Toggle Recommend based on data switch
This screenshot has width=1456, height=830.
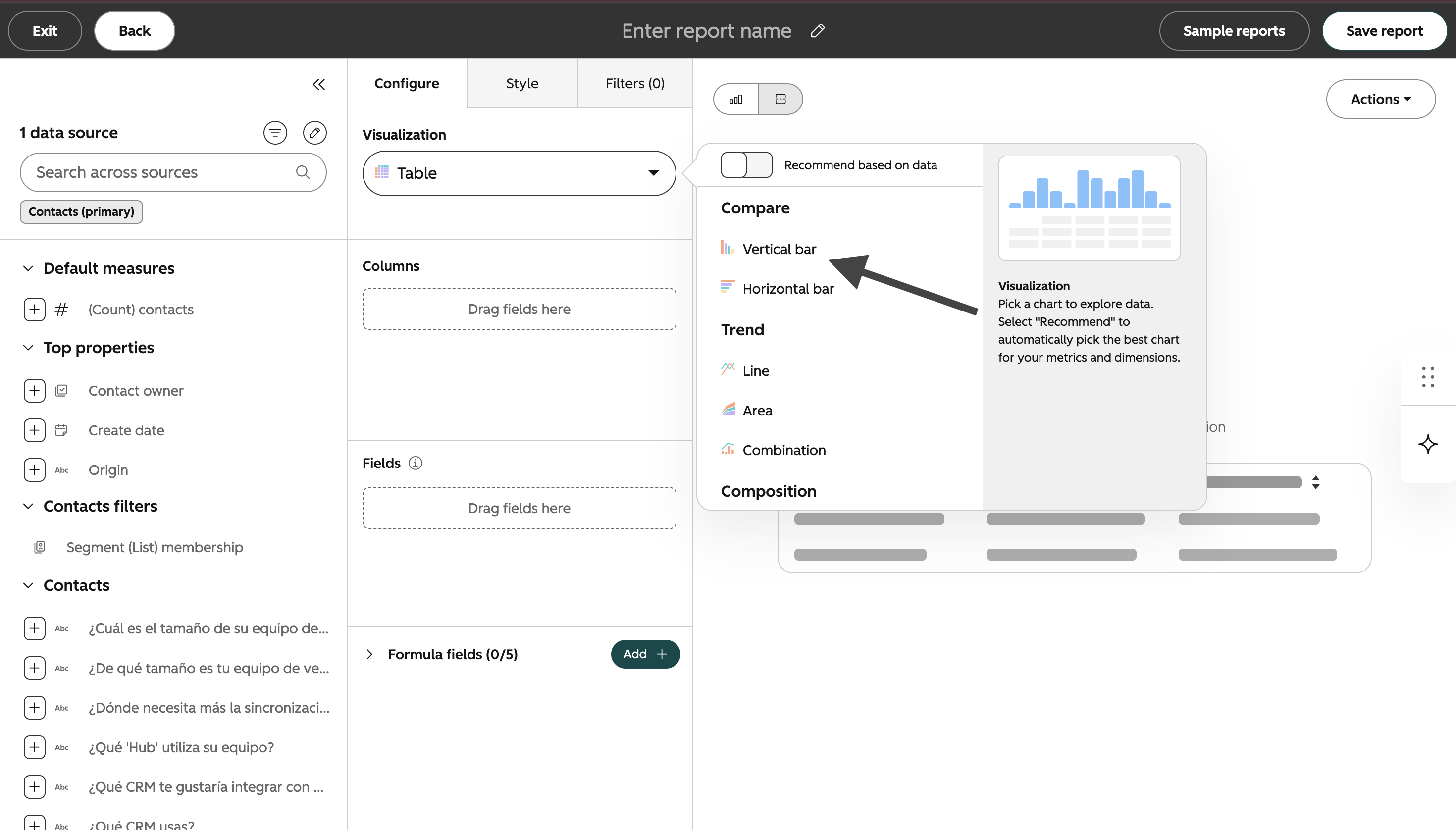746,165
